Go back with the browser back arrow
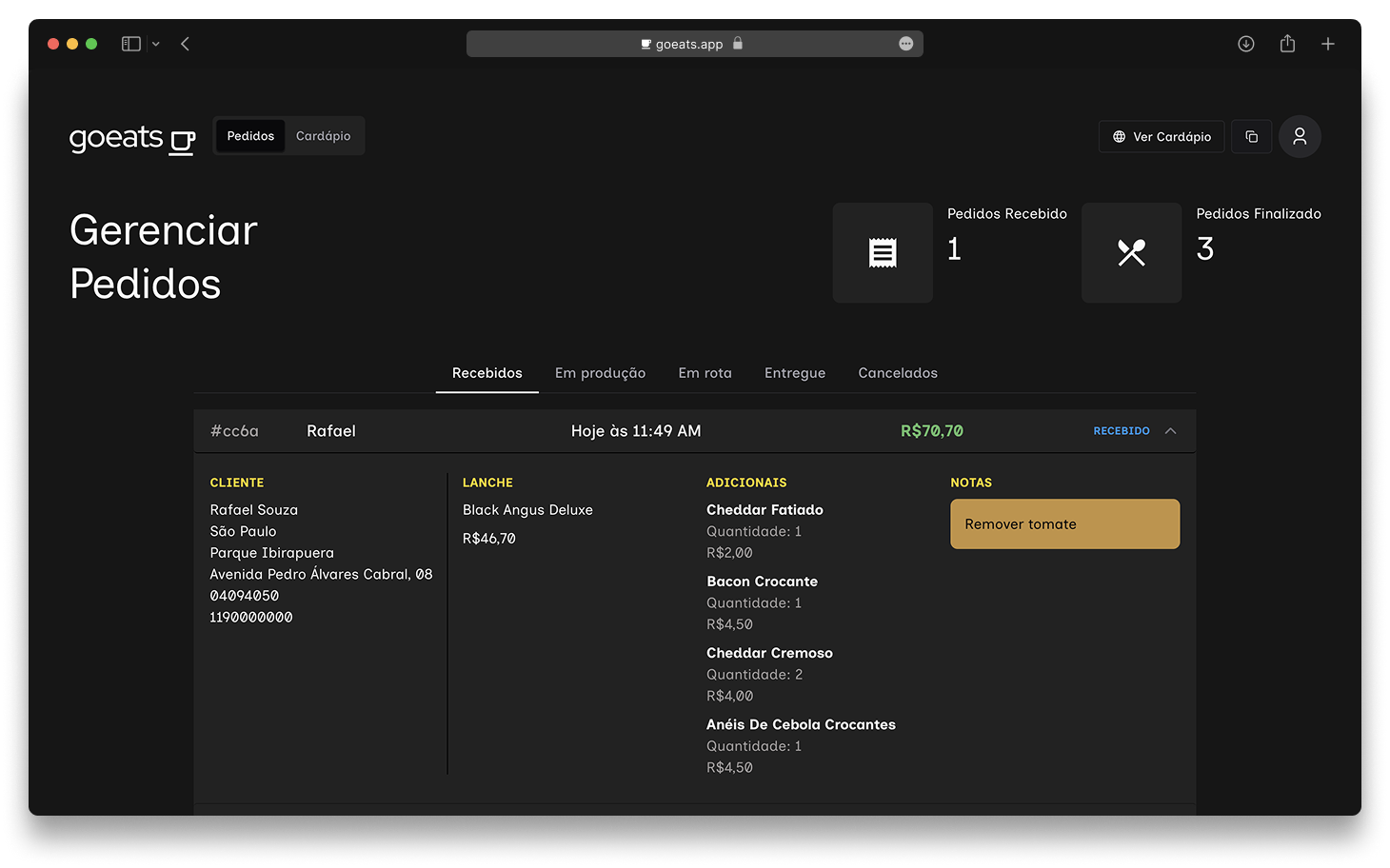This screenshot has width=1390, height=868. [x=186, y=44]
